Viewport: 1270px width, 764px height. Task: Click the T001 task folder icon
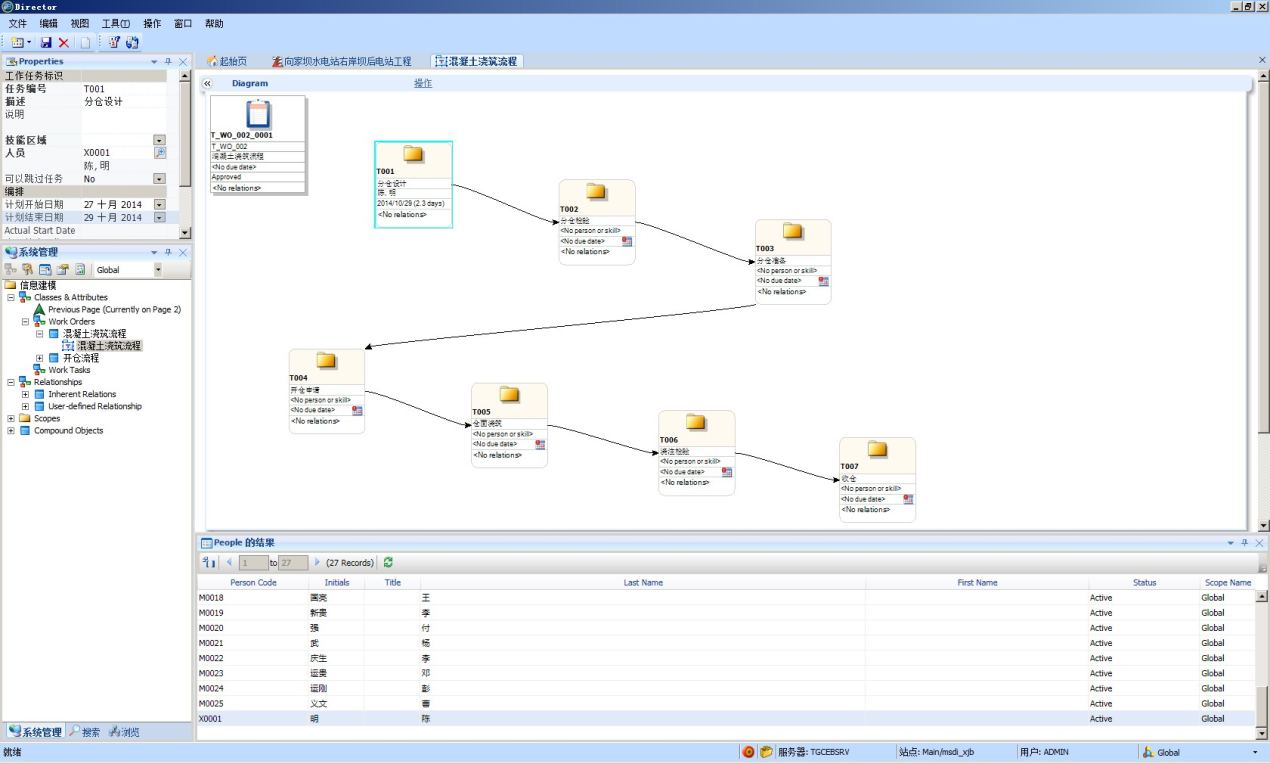pyautogui.click(x=413, y=154)
